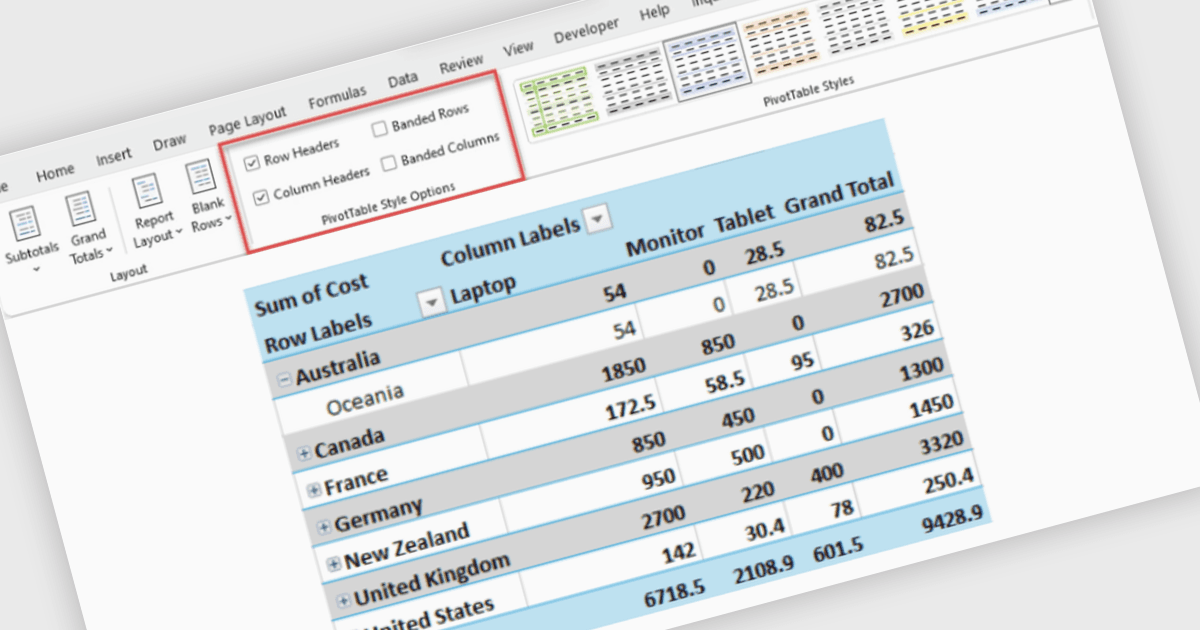Open the Developer ribbon tab
The width and height of the screenshot is (1200, 630).
point(586,30)
